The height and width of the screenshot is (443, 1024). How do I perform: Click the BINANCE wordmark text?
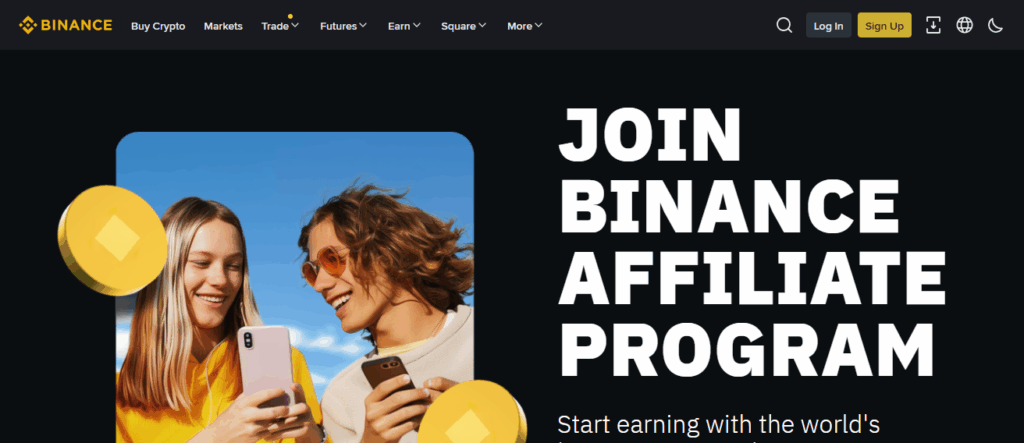[76, 25]
